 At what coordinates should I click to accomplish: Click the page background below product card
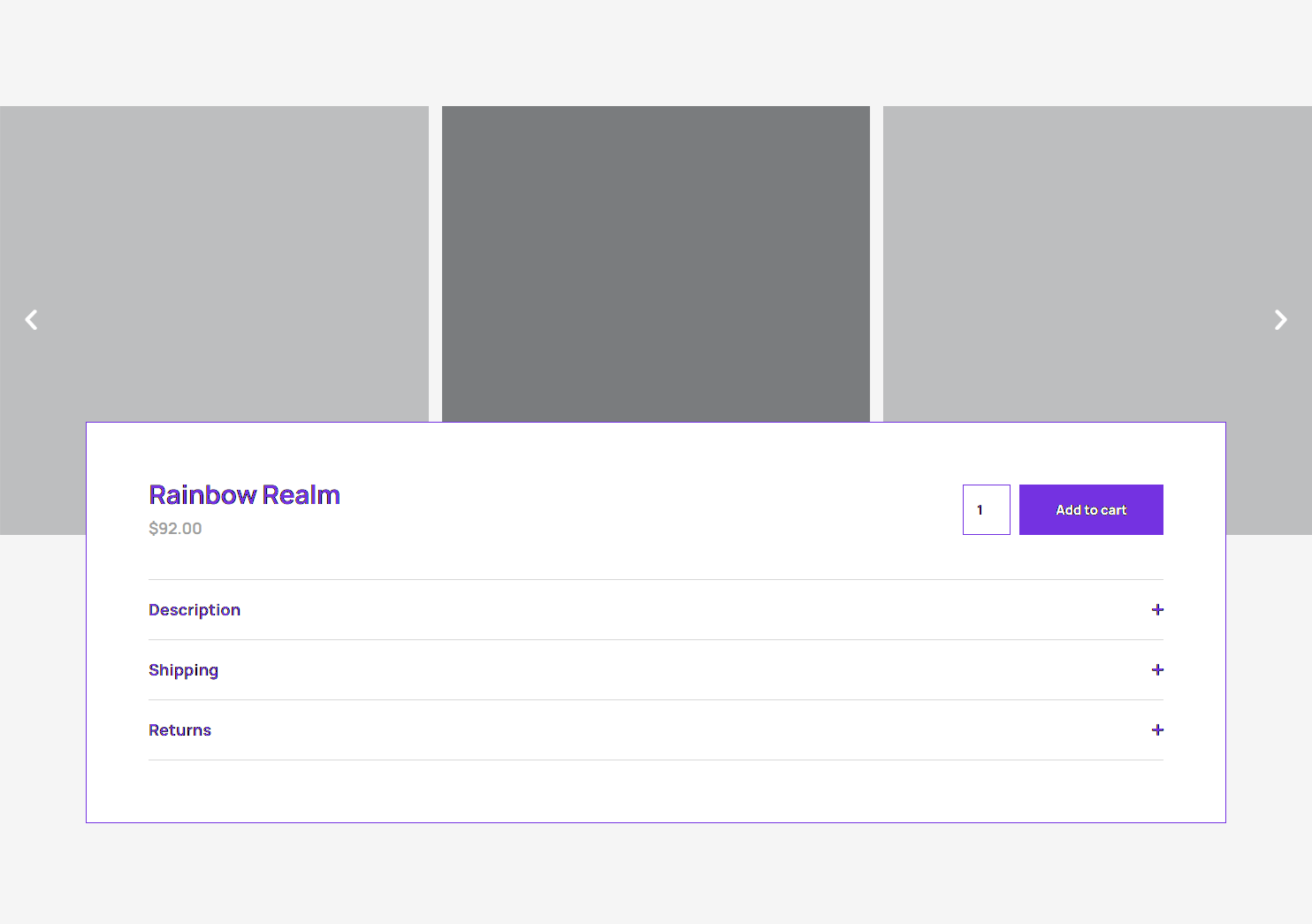pos(656,874)
